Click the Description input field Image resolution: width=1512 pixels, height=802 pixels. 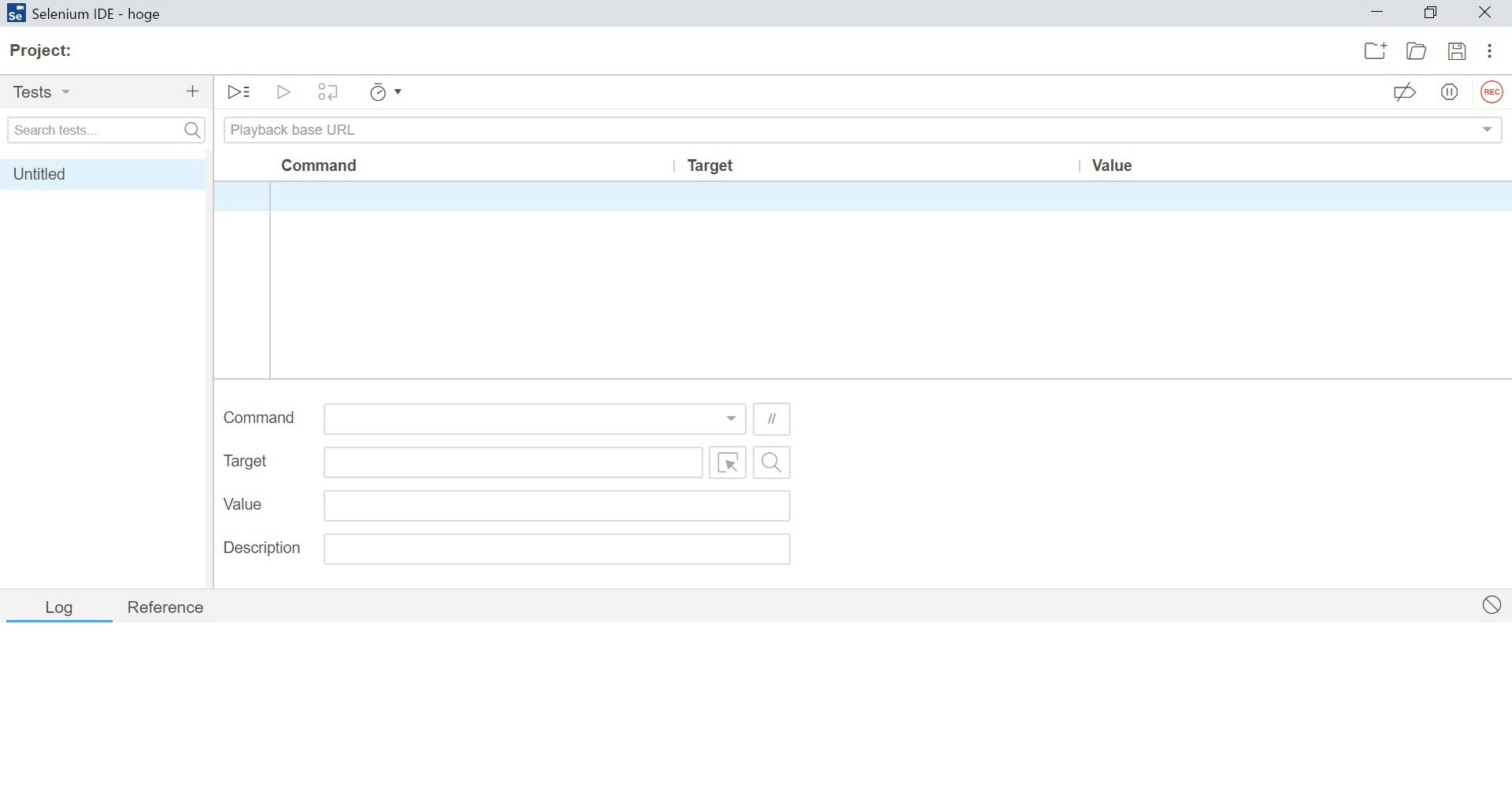[x=557, y=549]
